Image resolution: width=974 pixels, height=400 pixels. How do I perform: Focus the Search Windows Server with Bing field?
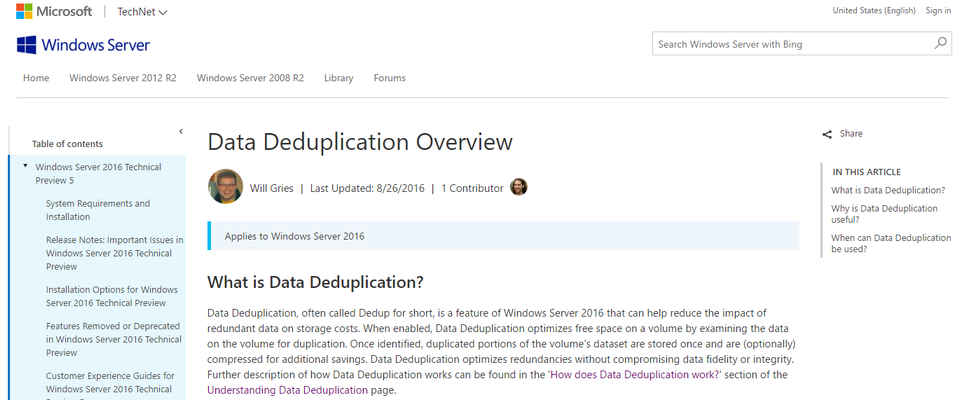tap(801, 43)
